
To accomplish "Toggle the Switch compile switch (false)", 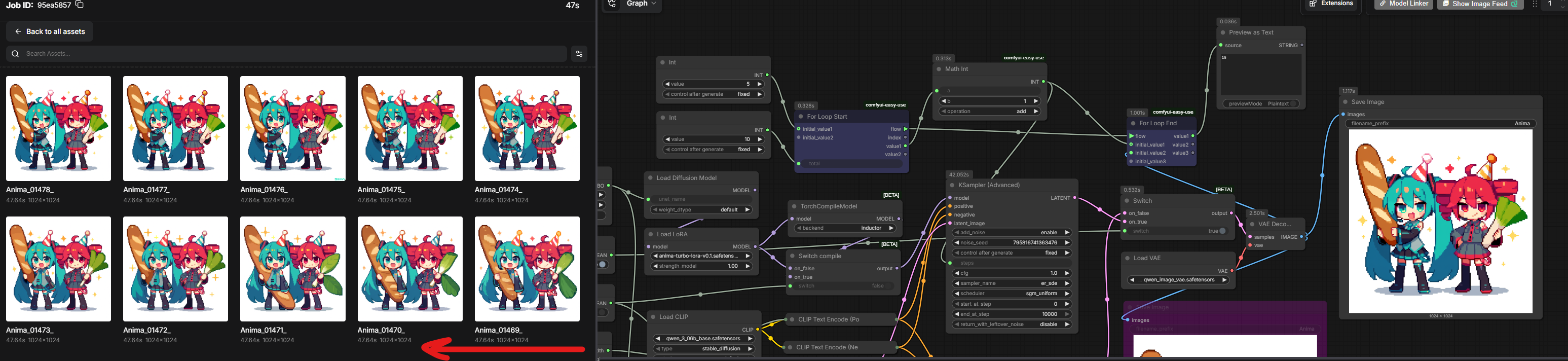I will 889,286.
